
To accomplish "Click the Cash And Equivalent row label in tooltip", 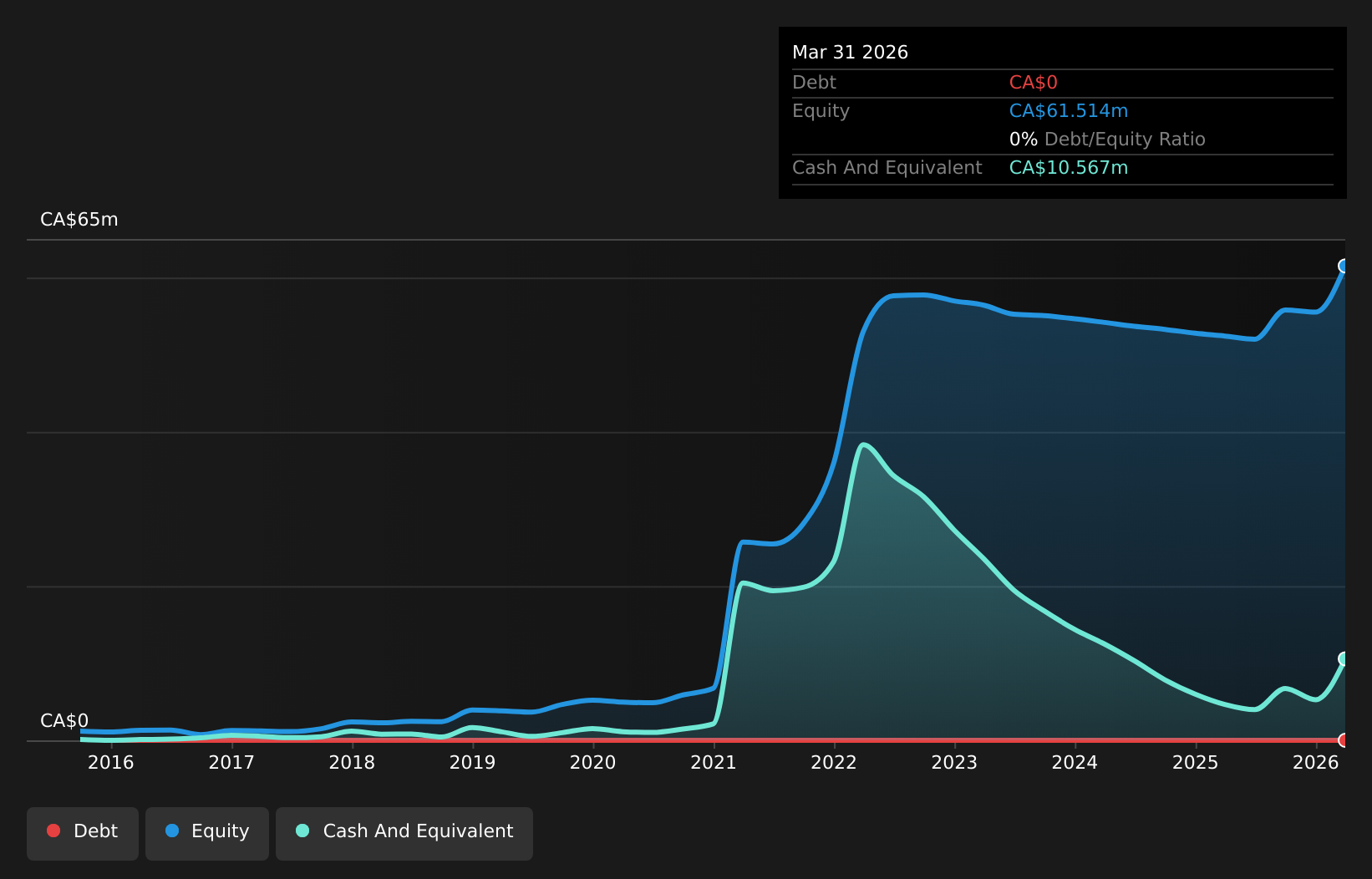I will click(887, 168).
